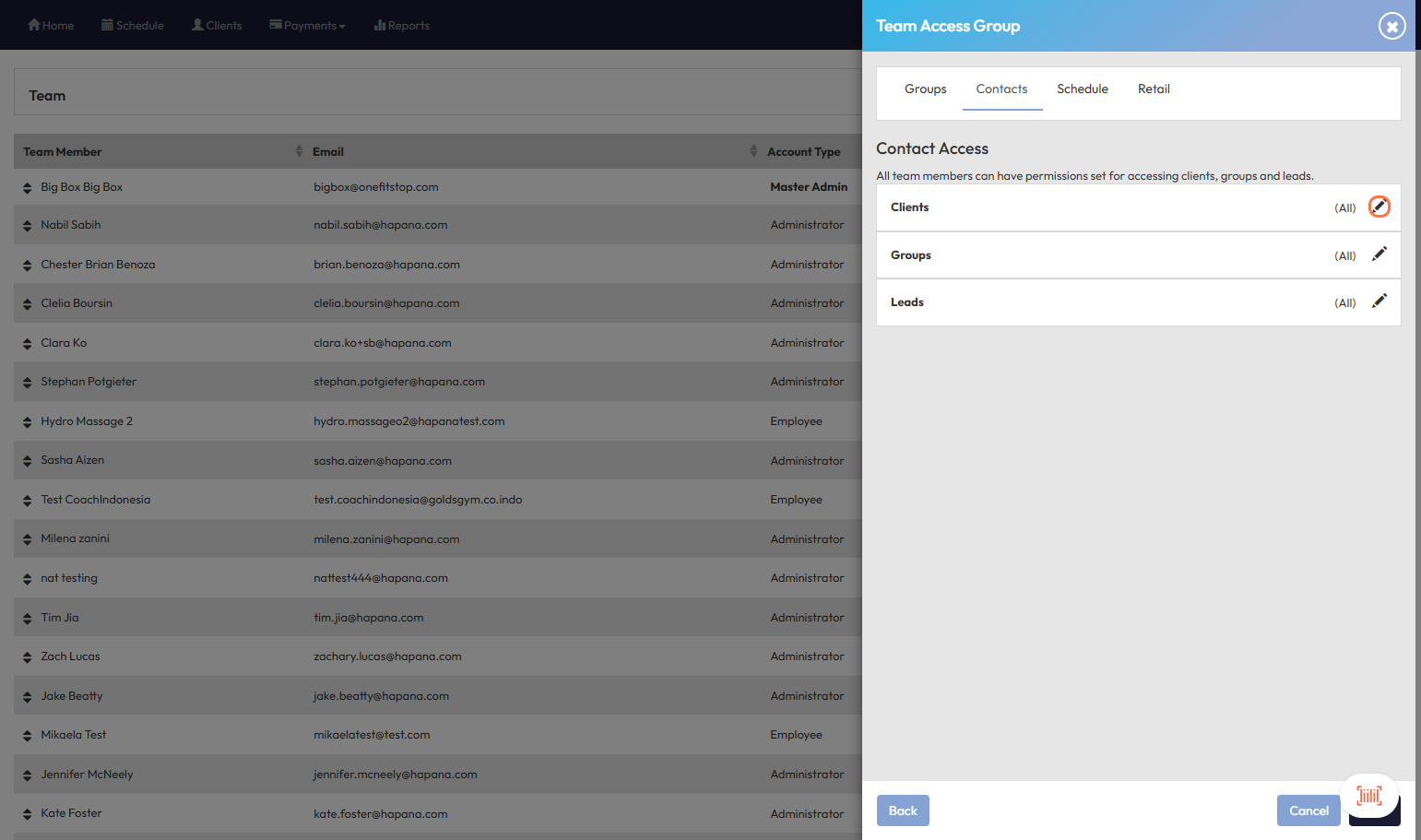Close the Team Access Group panel
Image resolution: width=1421 pixels, height=840 pixels.
(1391, 26)
